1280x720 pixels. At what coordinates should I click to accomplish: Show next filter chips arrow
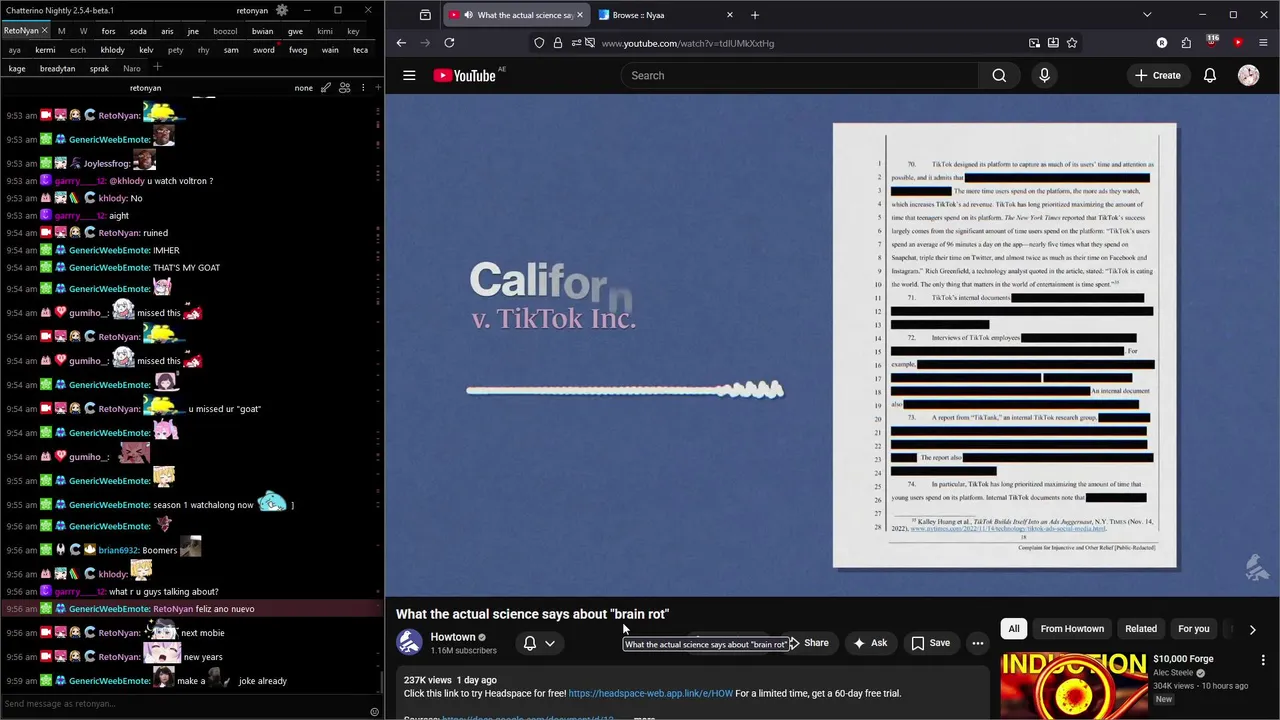click(1252, 629)
